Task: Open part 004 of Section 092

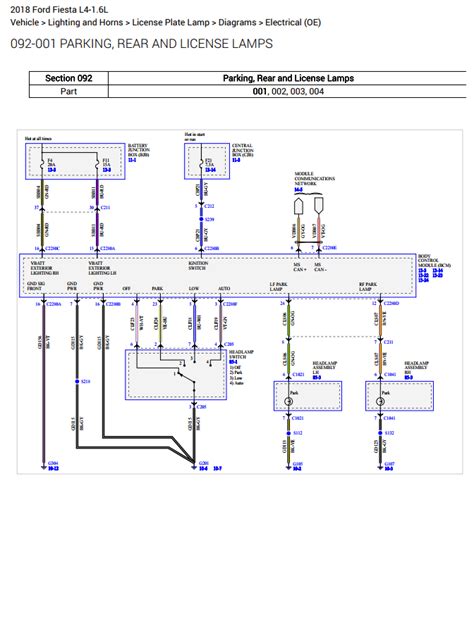Action: coord(316,91)
